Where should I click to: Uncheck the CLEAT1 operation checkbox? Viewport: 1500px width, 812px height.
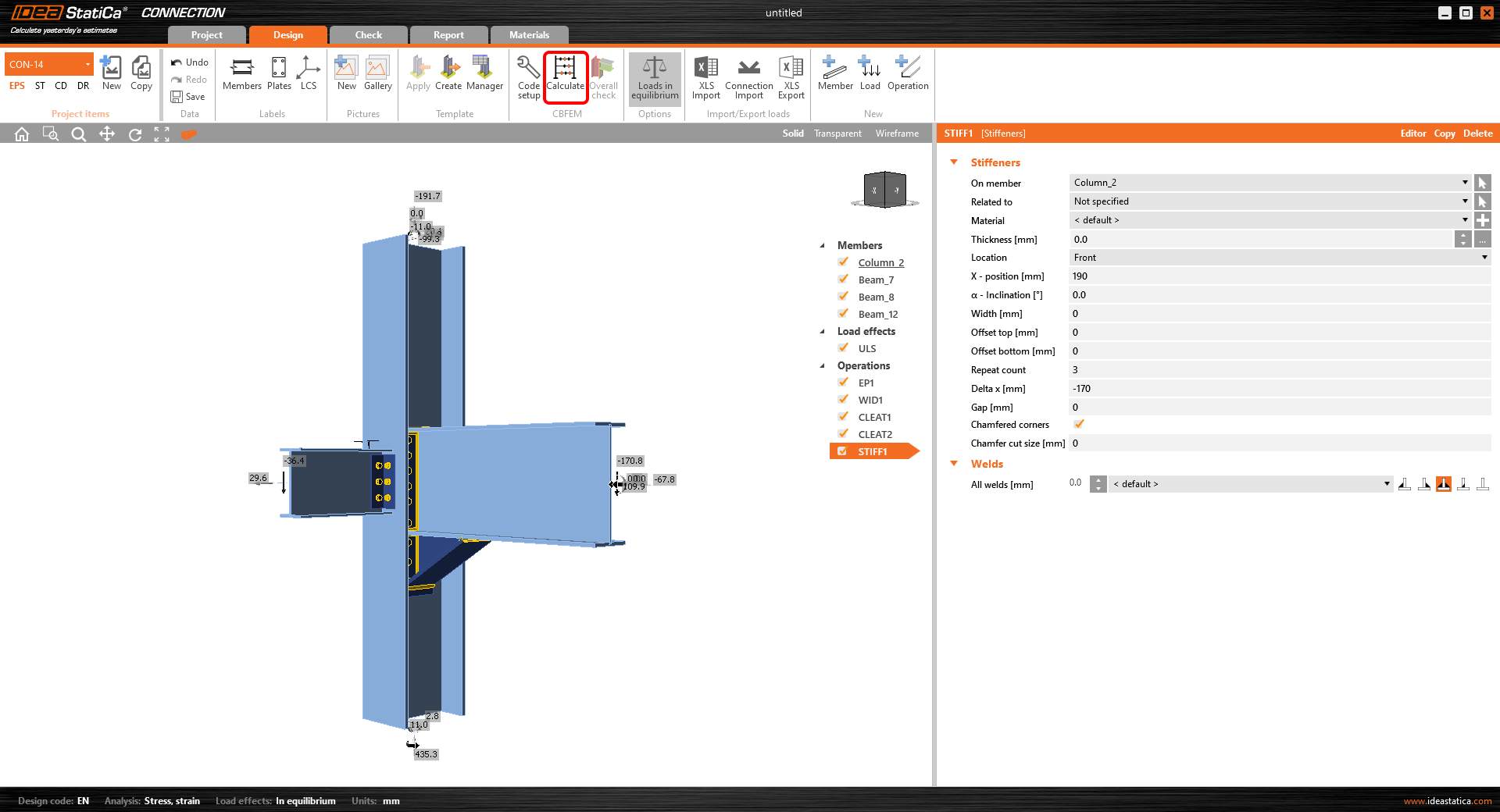tap(844, 417)
